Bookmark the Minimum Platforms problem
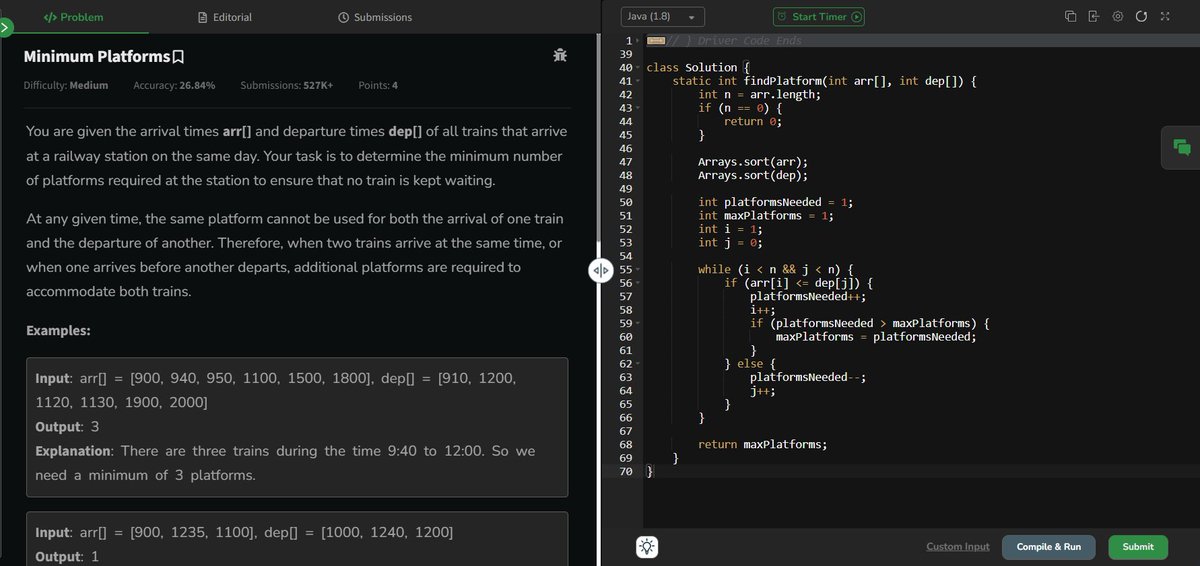This screenshot has width=1200, height=566. (x=179, y=57)
